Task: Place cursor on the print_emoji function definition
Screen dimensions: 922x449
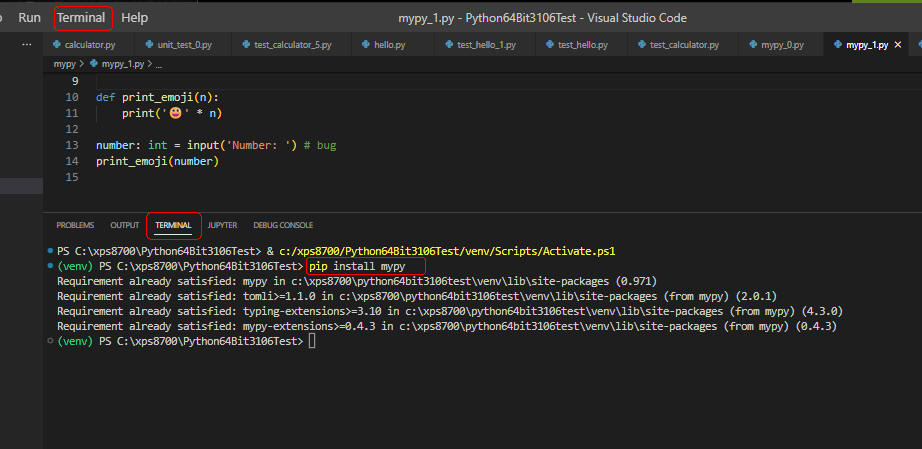Action: pos(157,97)
